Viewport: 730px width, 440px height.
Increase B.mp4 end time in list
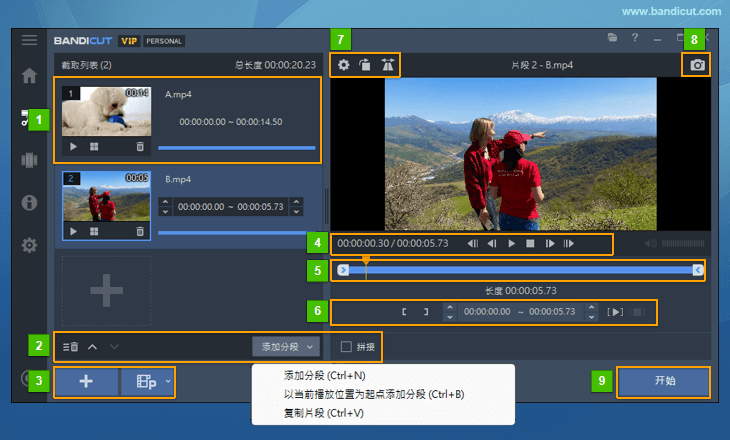[x=296, y=202]
